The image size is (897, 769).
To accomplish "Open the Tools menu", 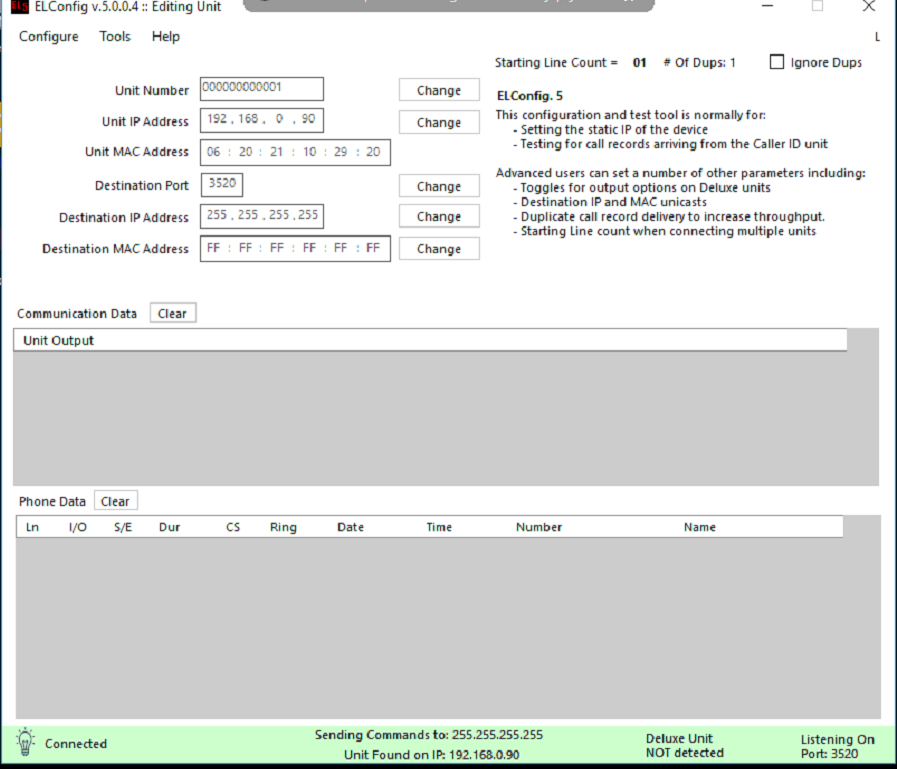I will 115,37.
